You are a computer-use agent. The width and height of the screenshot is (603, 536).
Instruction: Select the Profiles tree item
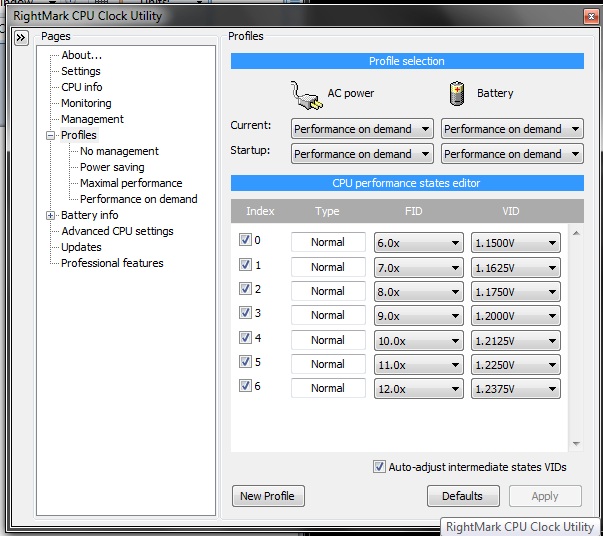[79, 135]
